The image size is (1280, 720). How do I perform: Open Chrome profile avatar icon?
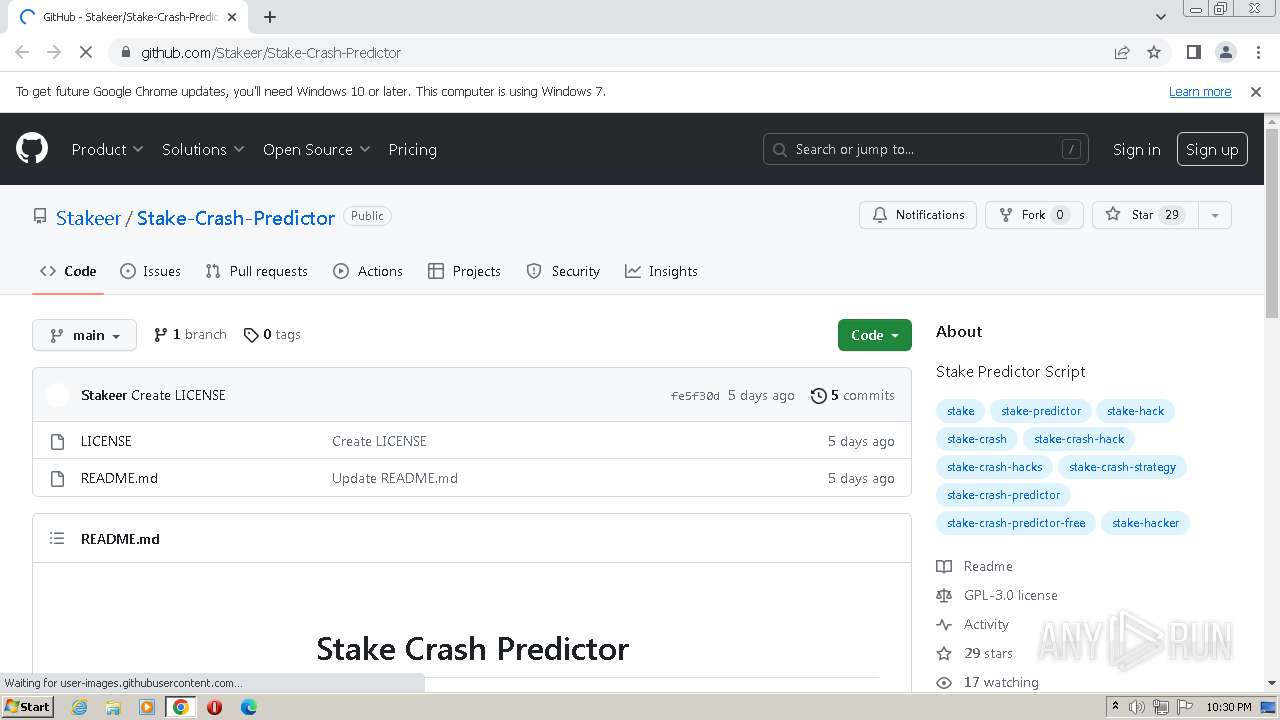coord(1225,52)
